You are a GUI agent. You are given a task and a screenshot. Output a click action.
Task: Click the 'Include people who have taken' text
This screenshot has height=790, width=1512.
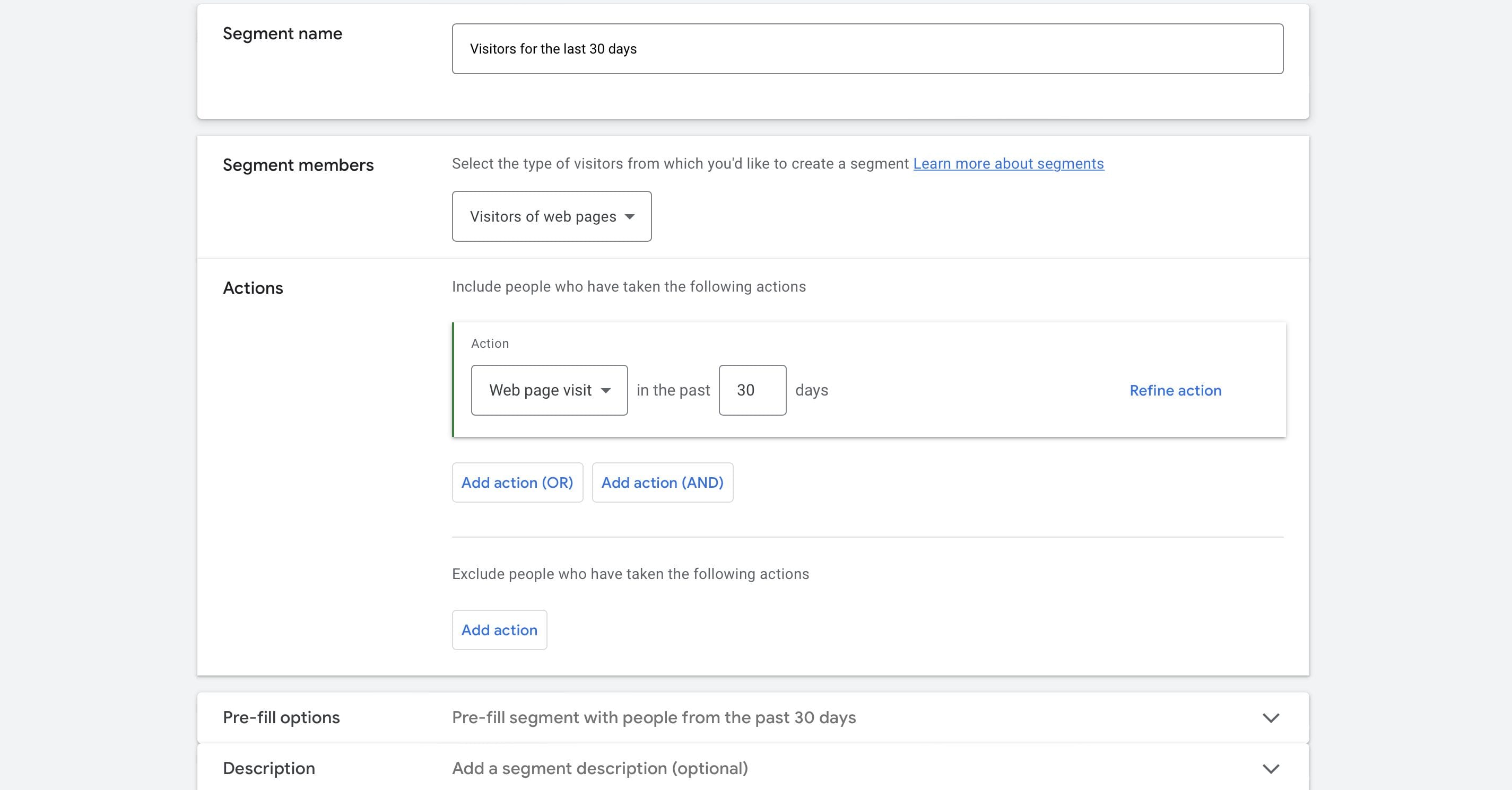click(629, 287)
